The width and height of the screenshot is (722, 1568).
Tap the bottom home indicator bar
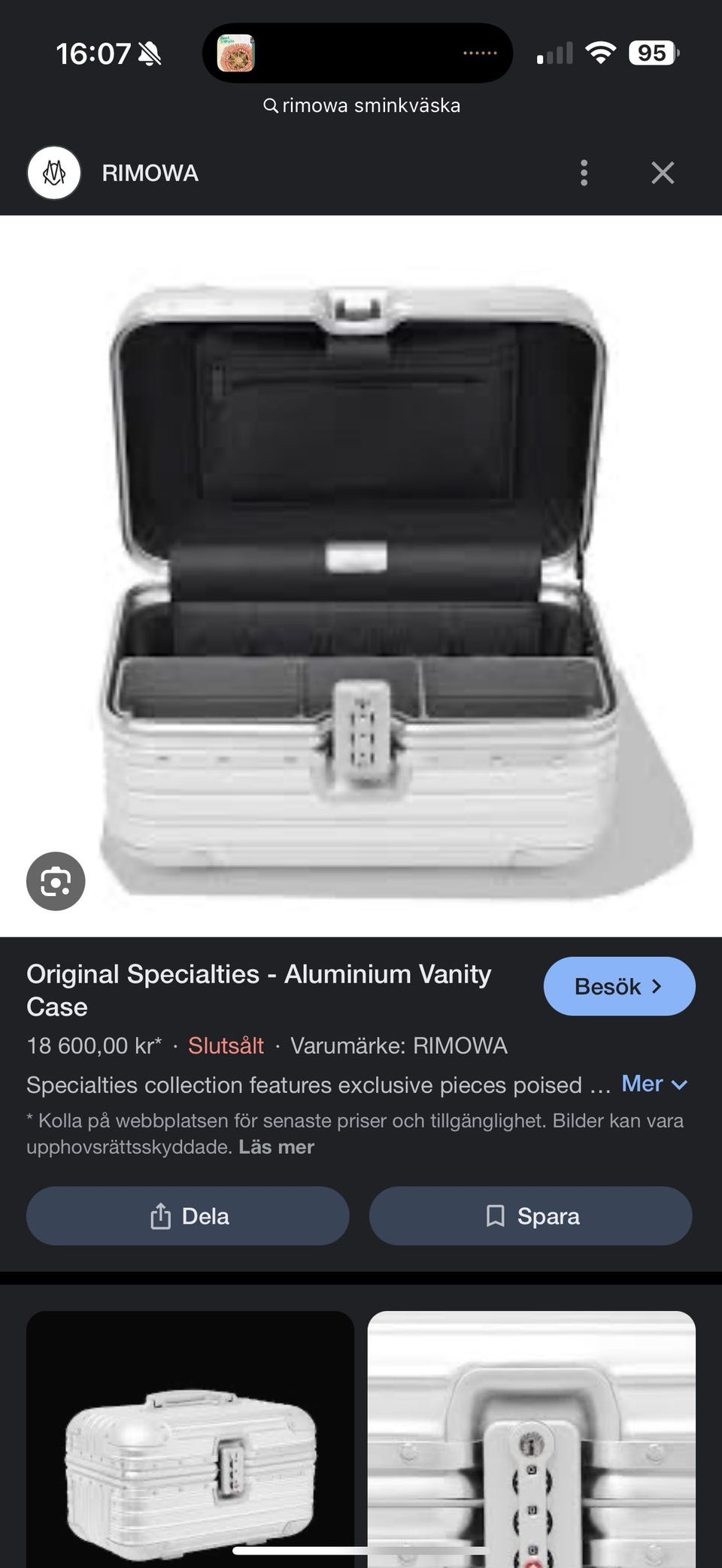[x=361, y=1550]
